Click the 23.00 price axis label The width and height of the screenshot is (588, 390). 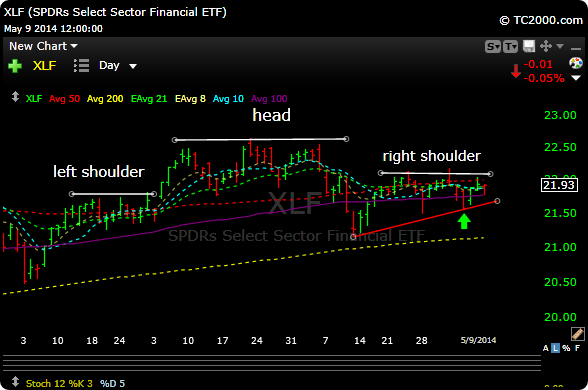560,115
